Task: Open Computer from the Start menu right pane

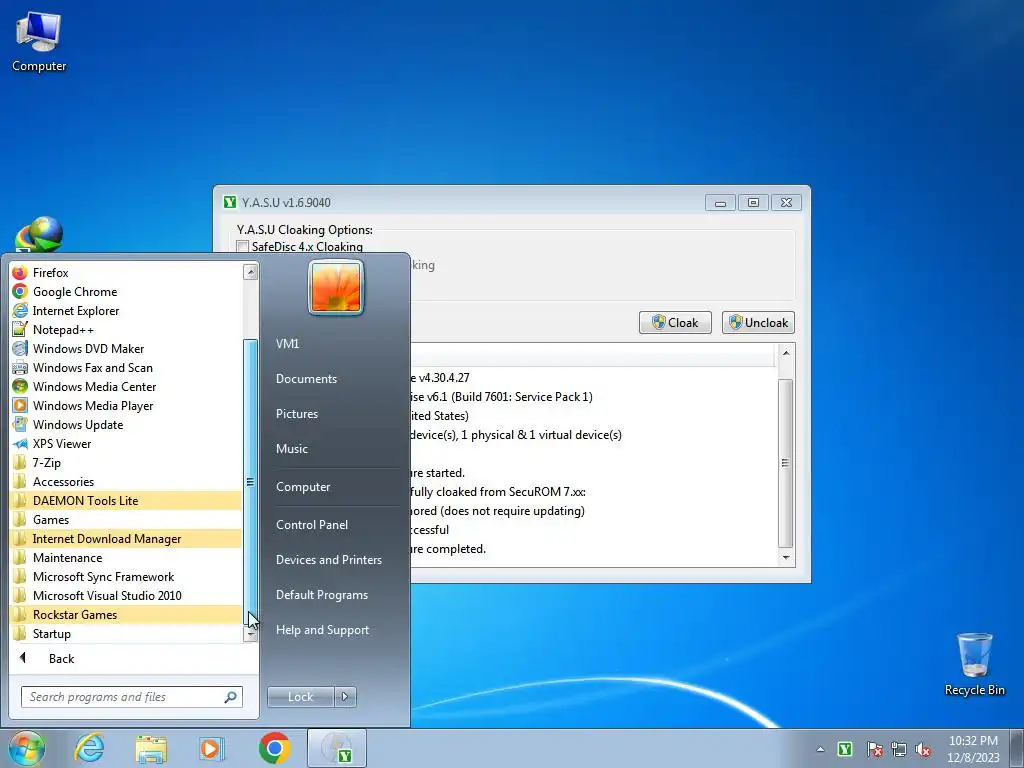Action: (x=303, y=487)
